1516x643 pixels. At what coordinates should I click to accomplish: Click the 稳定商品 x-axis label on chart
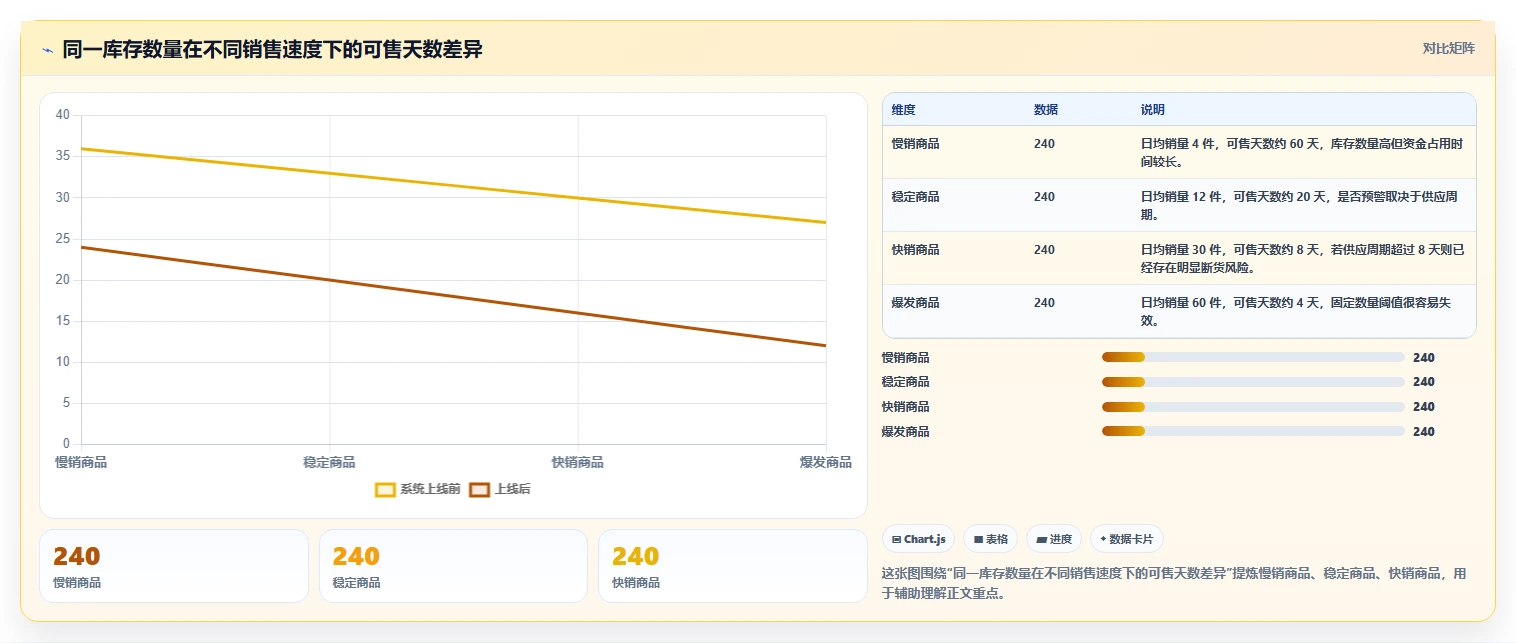[x=329, y=462]
